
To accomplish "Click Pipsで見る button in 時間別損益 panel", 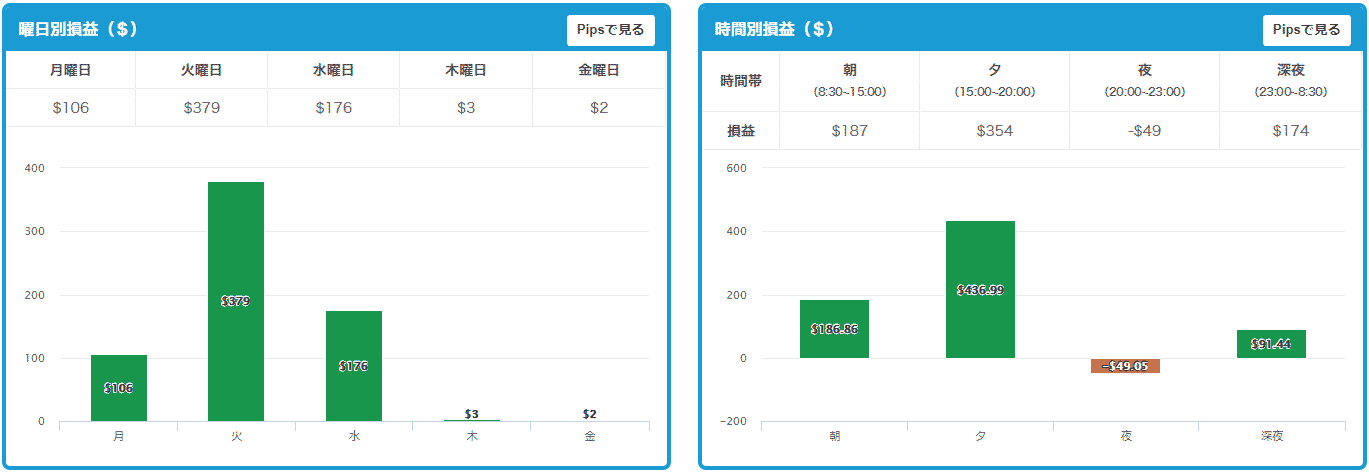I will pyautogui.click(x=1306, y=30).
